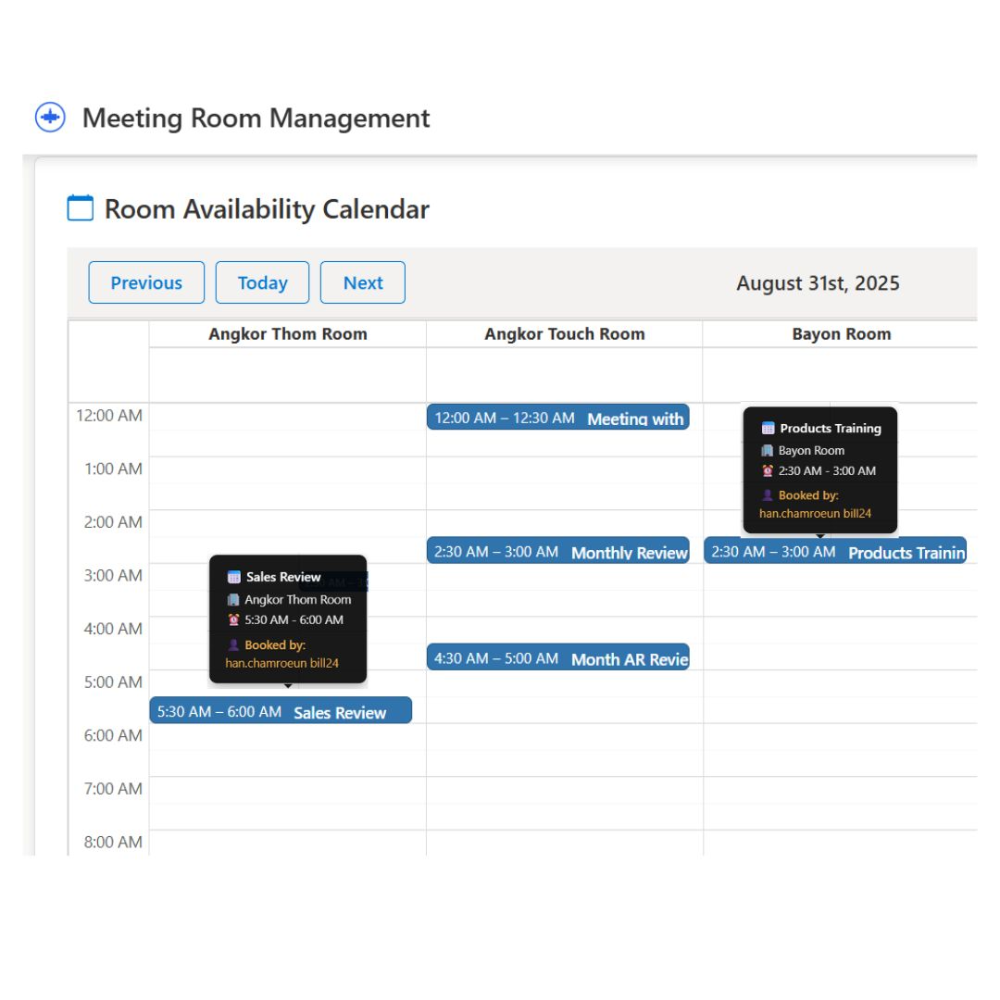This screenshot has width=1000, height=1000.
Task: Open the Monthly Review booking
Action: tap(558, 552)
